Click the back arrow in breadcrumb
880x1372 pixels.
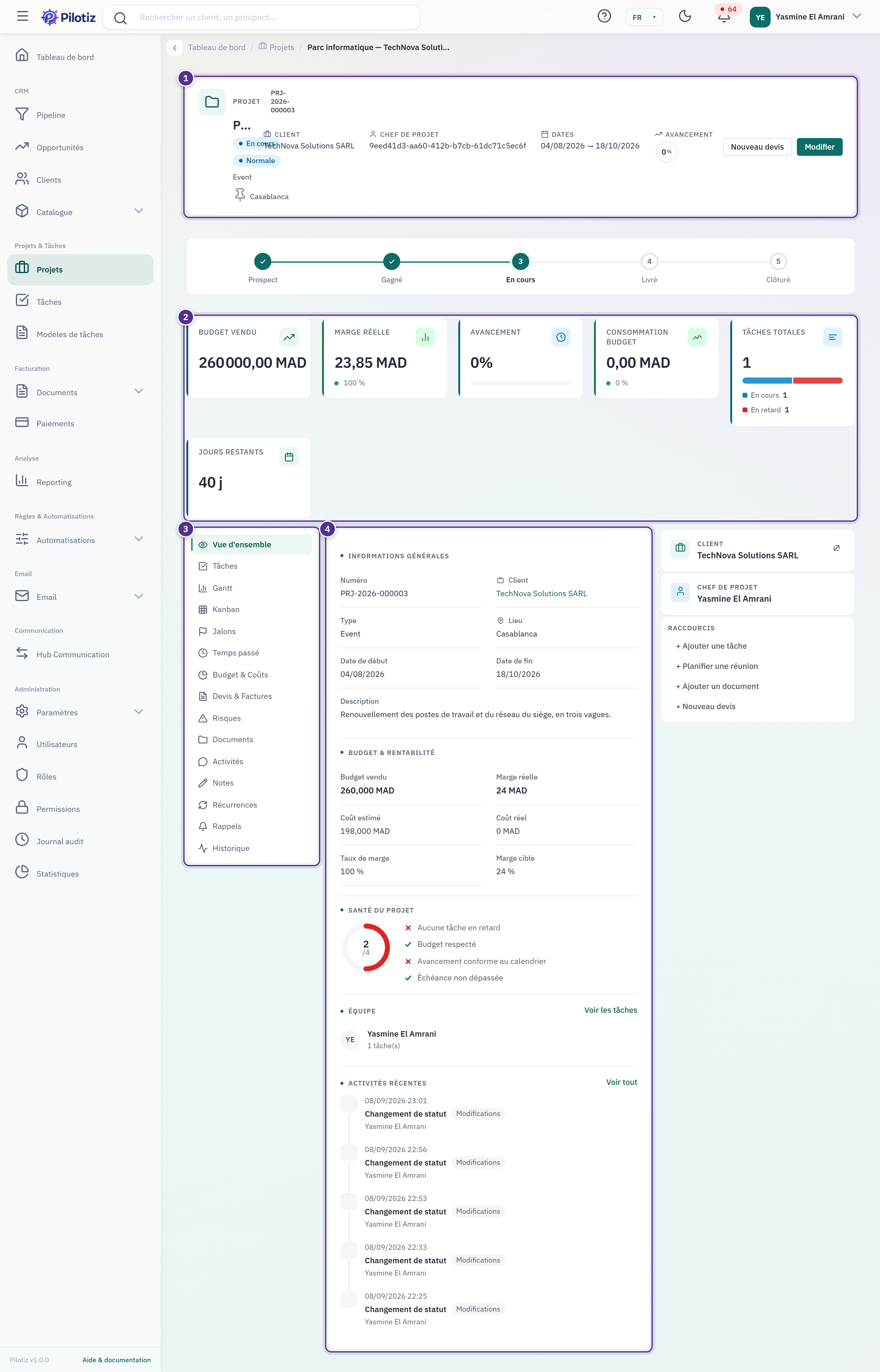pos(175,47)
